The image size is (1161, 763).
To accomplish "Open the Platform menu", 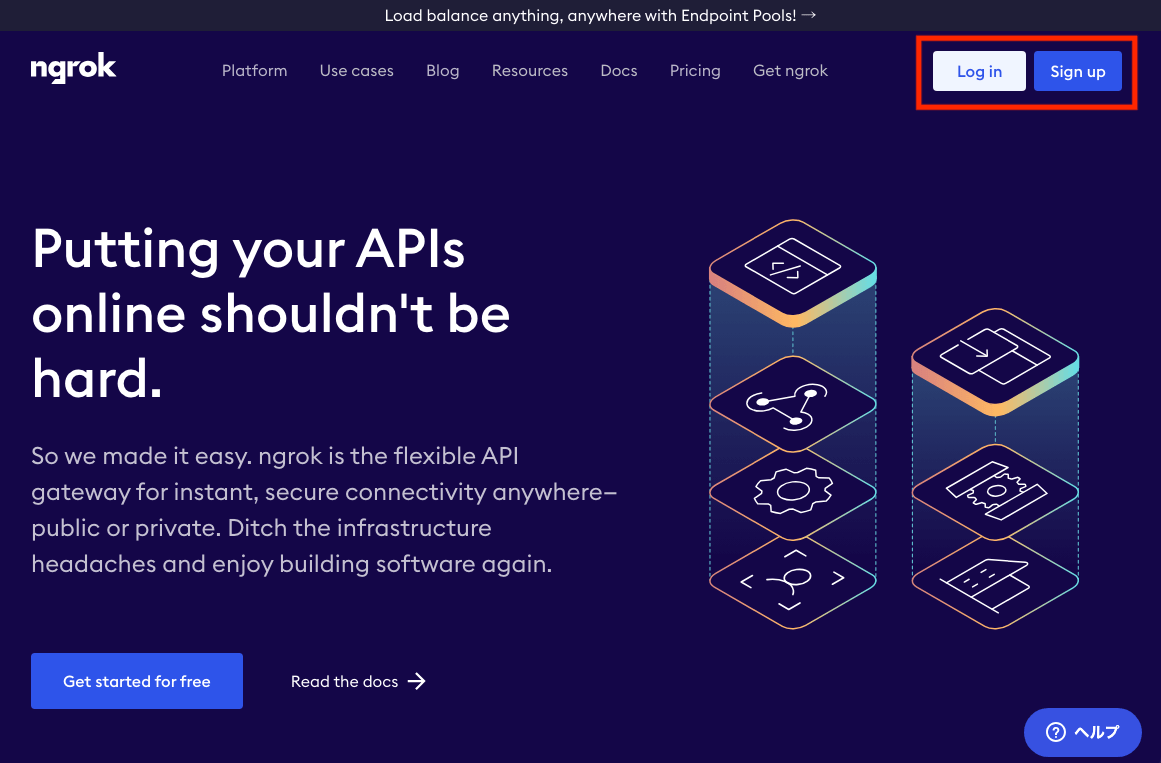I will (255, 70).
